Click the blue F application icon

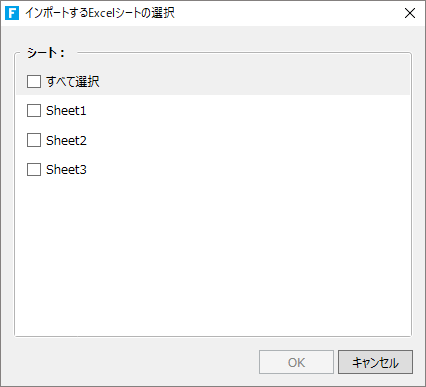click(x=12, y=13)
